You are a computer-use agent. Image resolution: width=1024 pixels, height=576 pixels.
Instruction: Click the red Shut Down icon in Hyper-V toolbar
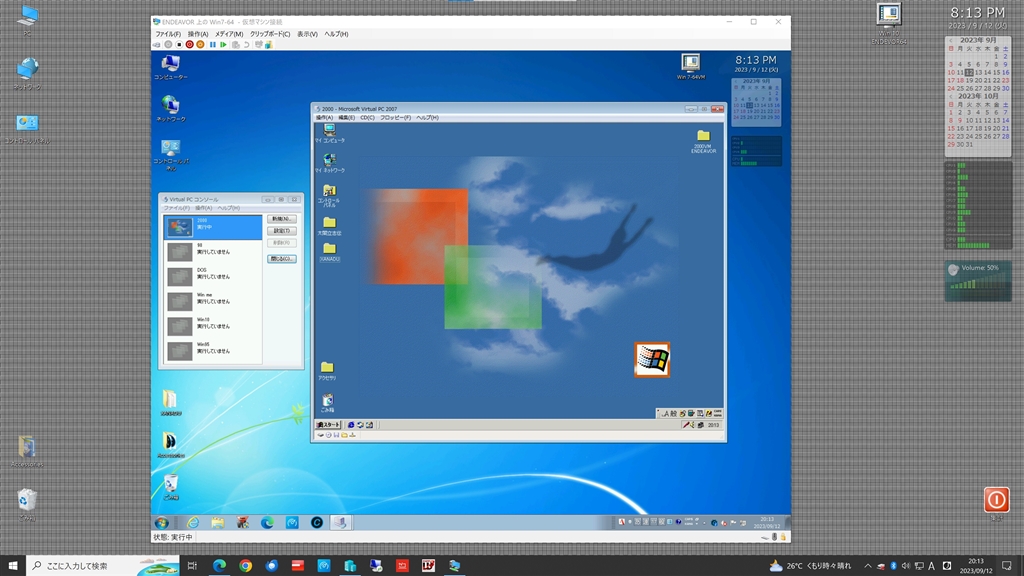[x=189, y=45]
